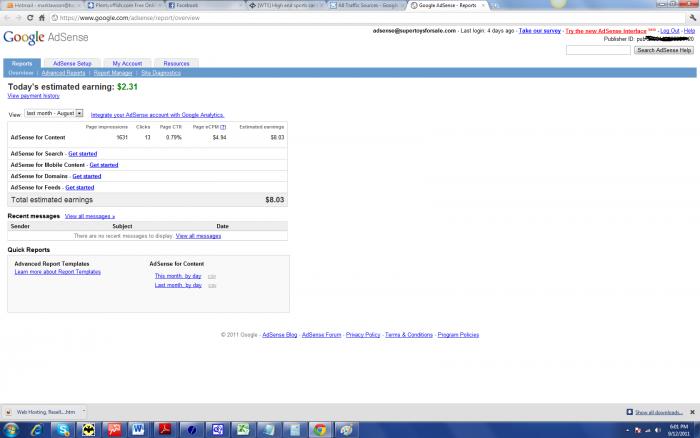Click the Google AdSense logo
The image size is (700, 438).
tap(46, 38)
